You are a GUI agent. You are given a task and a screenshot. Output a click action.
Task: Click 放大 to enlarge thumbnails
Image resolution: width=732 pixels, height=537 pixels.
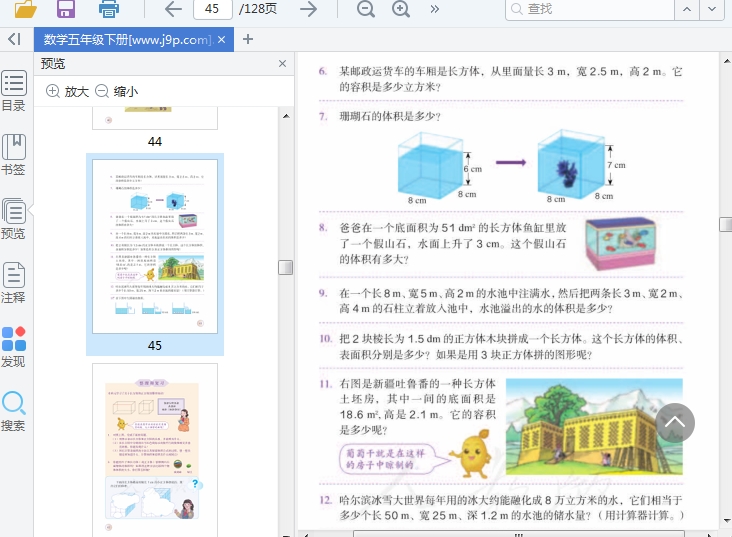pos(67,91)
